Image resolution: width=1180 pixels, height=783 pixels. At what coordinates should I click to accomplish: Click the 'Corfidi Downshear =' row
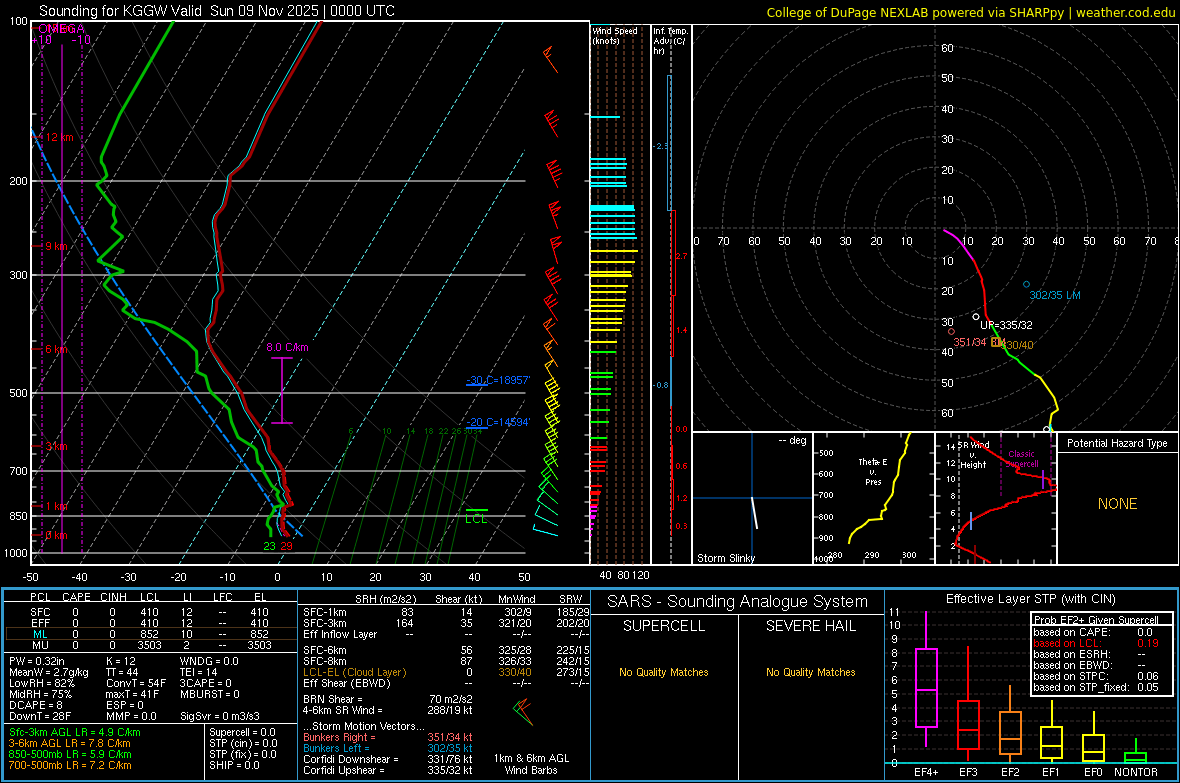coord(388,759)
